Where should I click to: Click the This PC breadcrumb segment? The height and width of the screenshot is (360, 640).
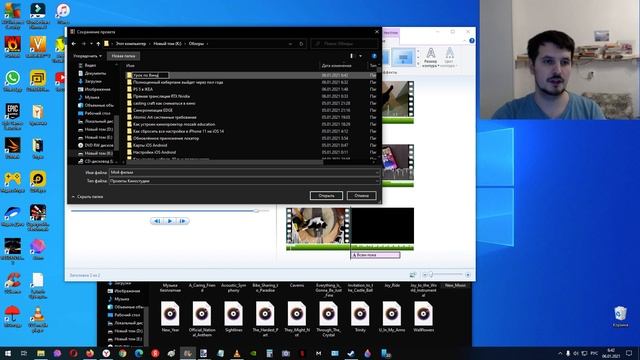[131, 44]
